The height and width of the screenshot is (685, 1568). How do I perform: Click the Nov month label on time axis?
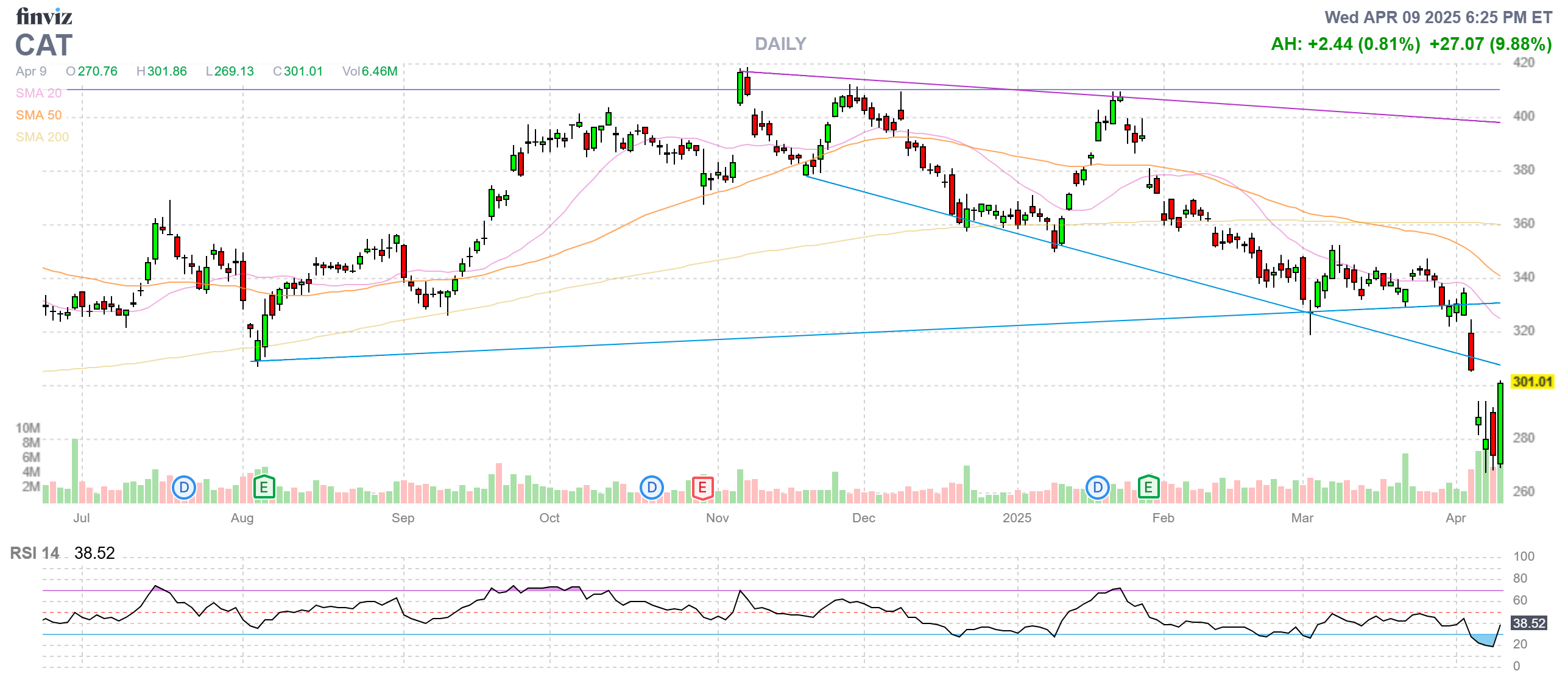(717, 518)
